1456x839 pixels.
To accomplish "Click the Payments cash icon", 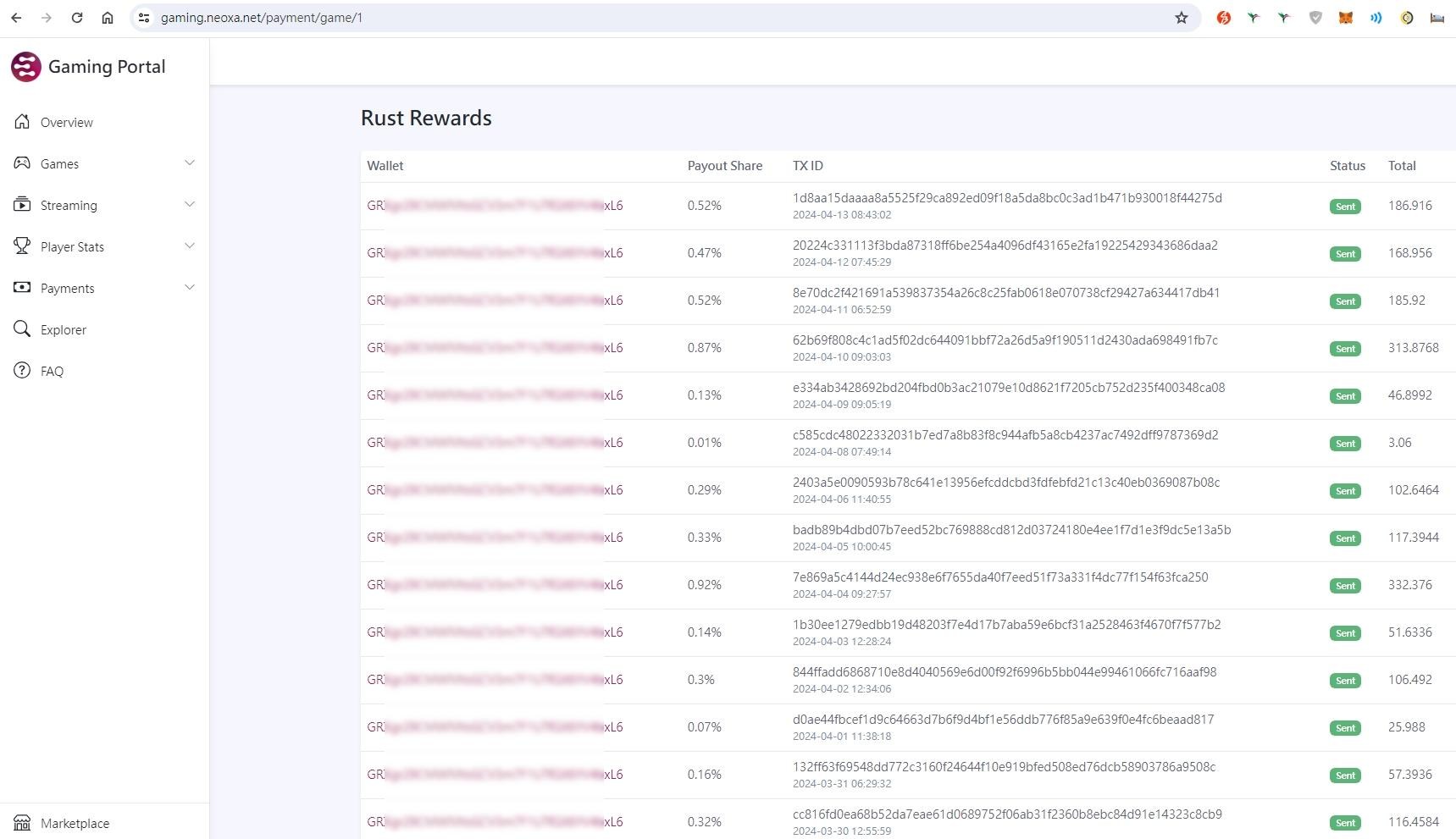I will [x=22, y=287].
